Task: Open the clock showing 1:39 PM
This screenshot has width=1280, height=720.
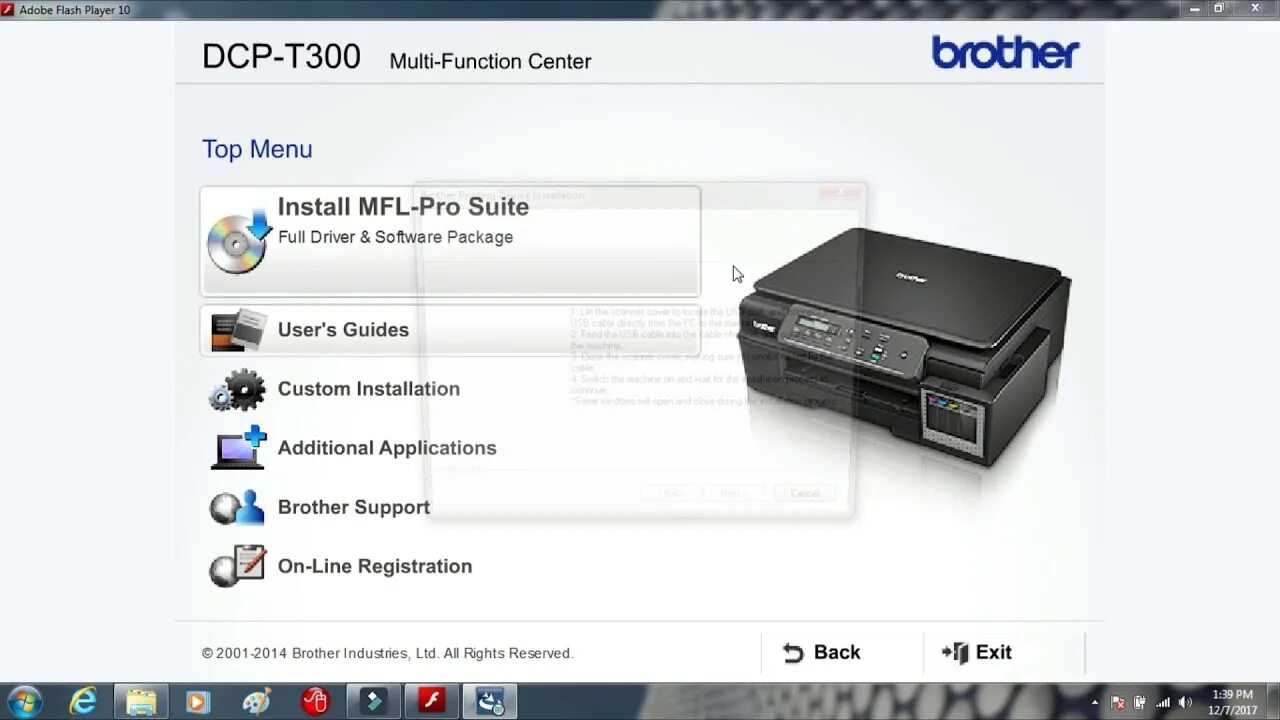Action: point(1232,702)
